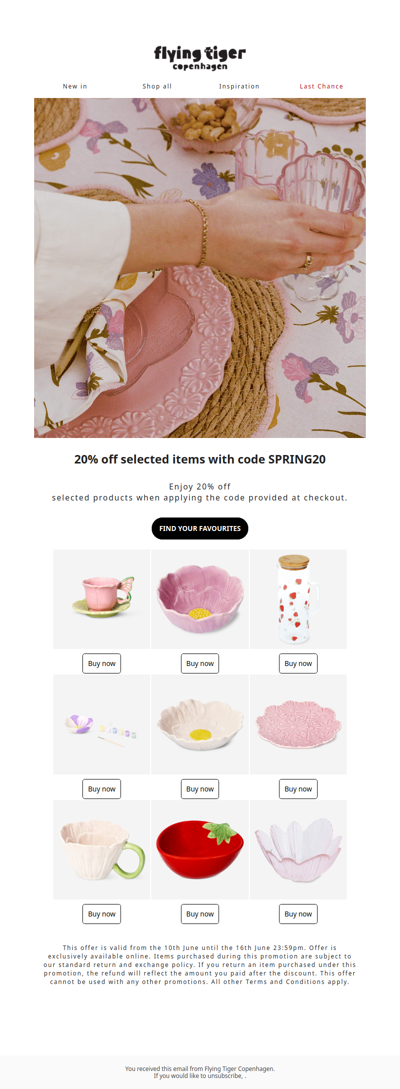
Task: Buy now under the strawberry glass jug
Action: [299, 663]
